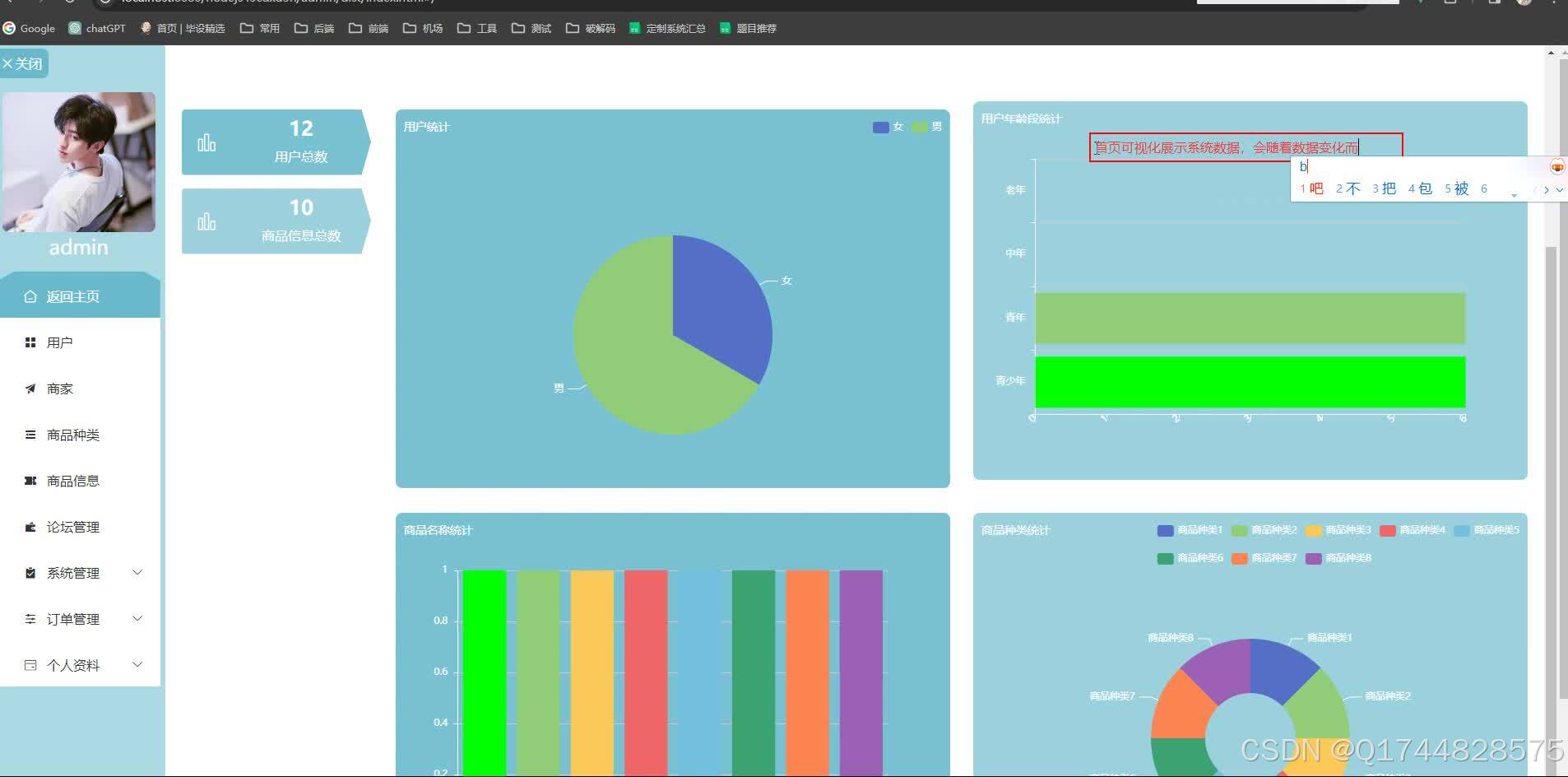Click the card icon beside 个人资料
Viewport: 1568px width, 777px height.
coord(30,665)
